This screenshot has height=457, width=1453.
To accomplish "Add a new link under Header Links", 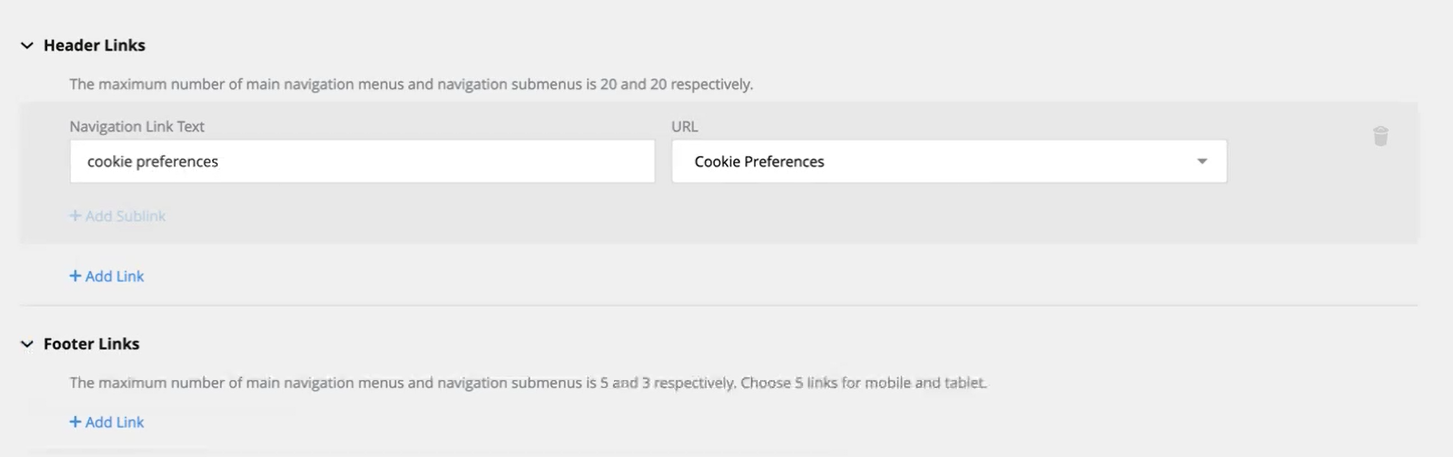I will pos(106,276).
